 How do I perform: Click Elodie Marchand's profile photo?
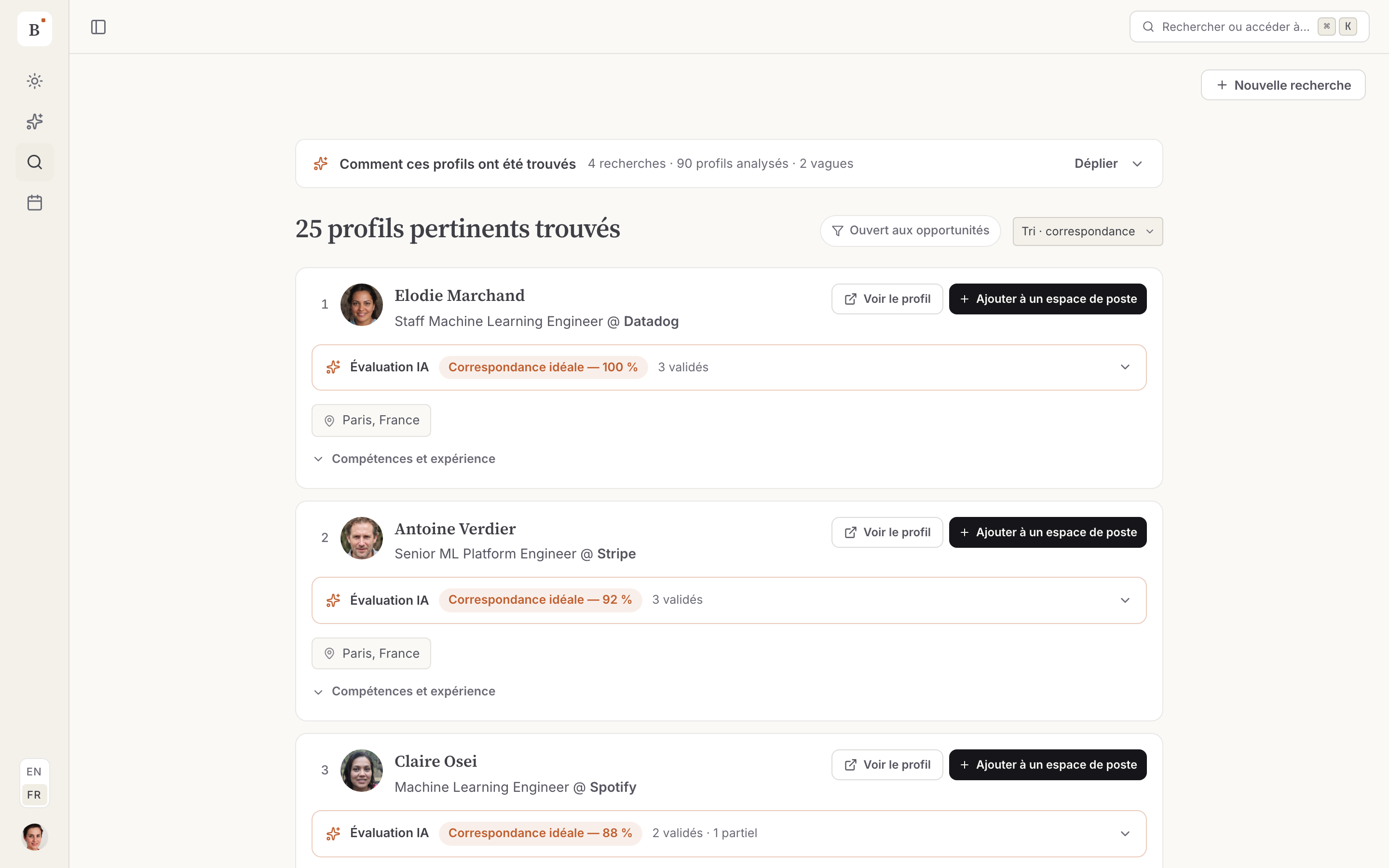[x=362, y=305]
